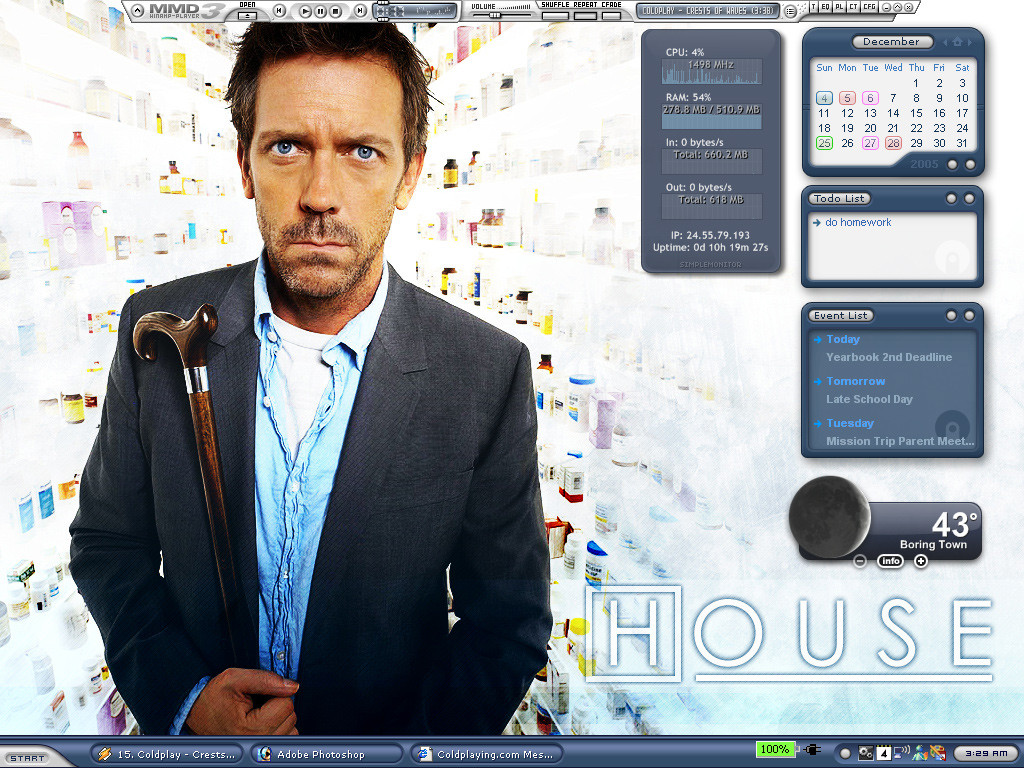The height and width of the screenshot is (768, 1024).
Task: Click the round arrow button left of MMD3 logo
Action: click(x=137, y=10)
